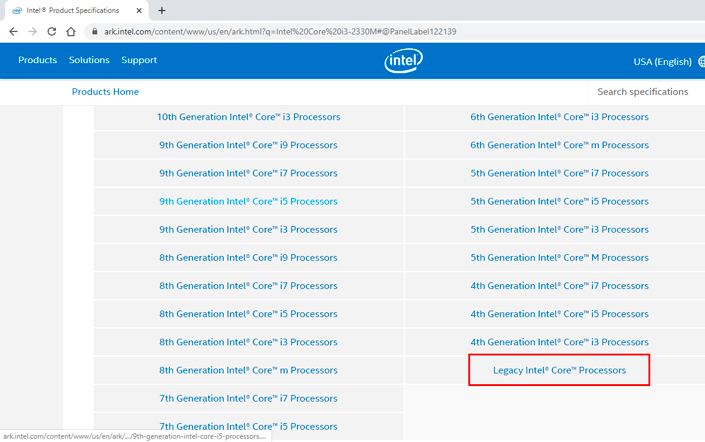Open 8th Generation Core m Processors
Image resolution: width=705 pixels, height=442 pixels.
click(x=248, y=370)
